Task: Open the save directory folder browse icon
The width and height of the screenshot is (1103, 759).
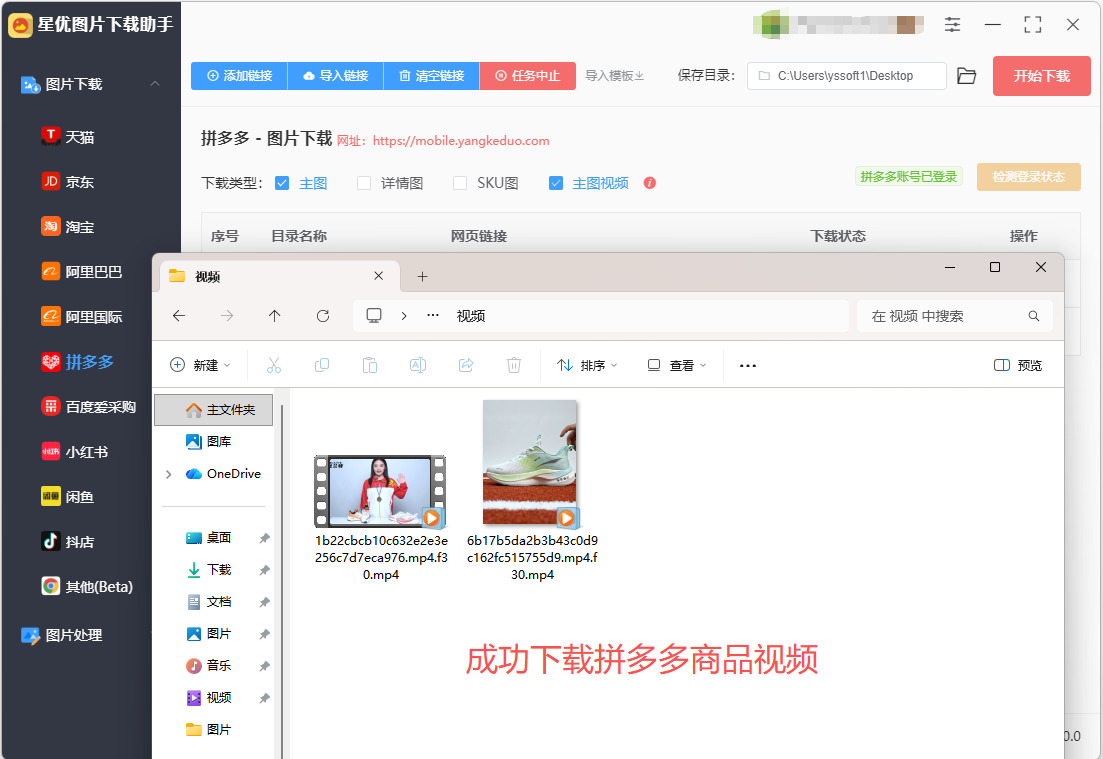Action: point(967,76)
